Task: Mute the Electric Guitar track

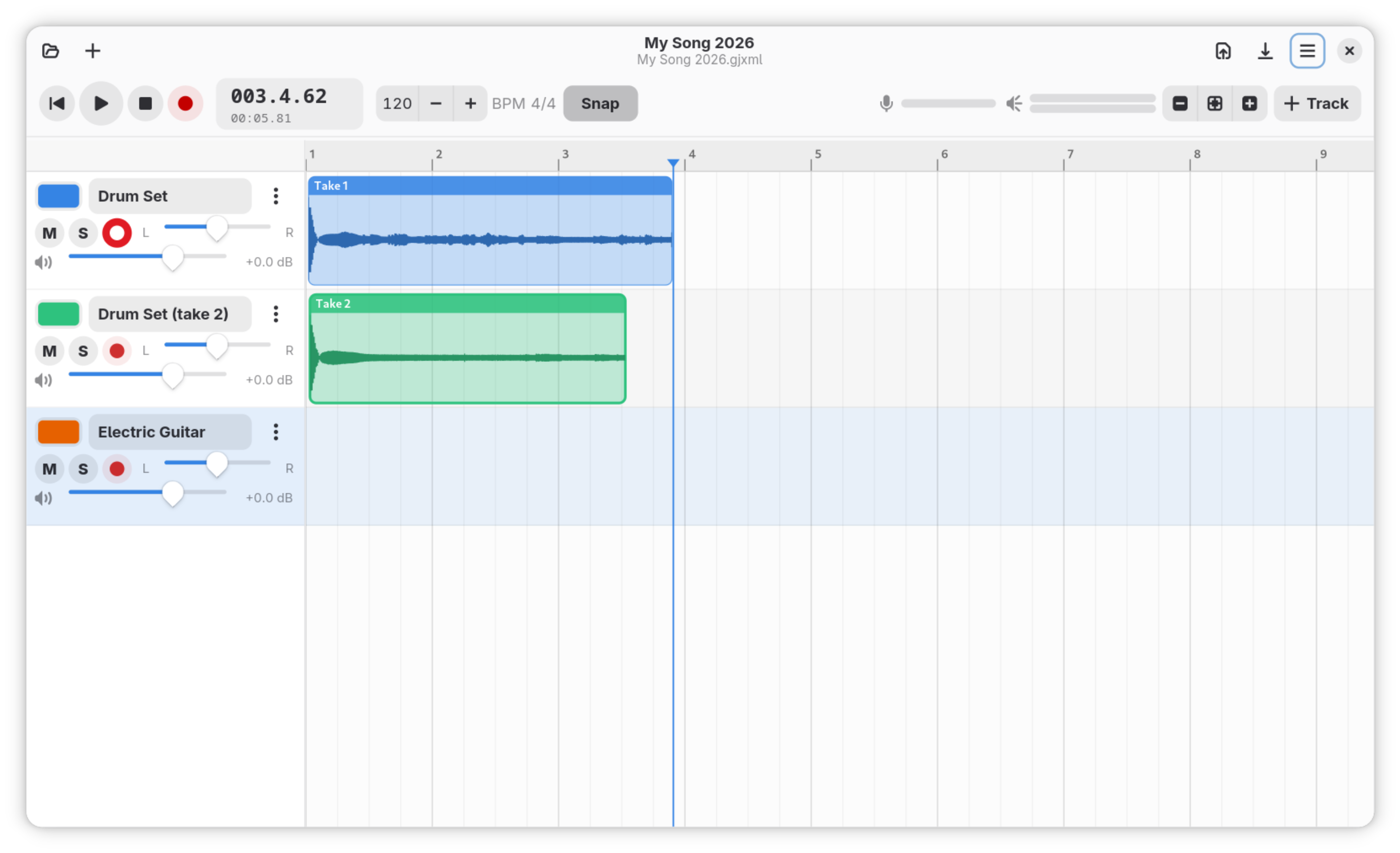Action: [49, 469]
